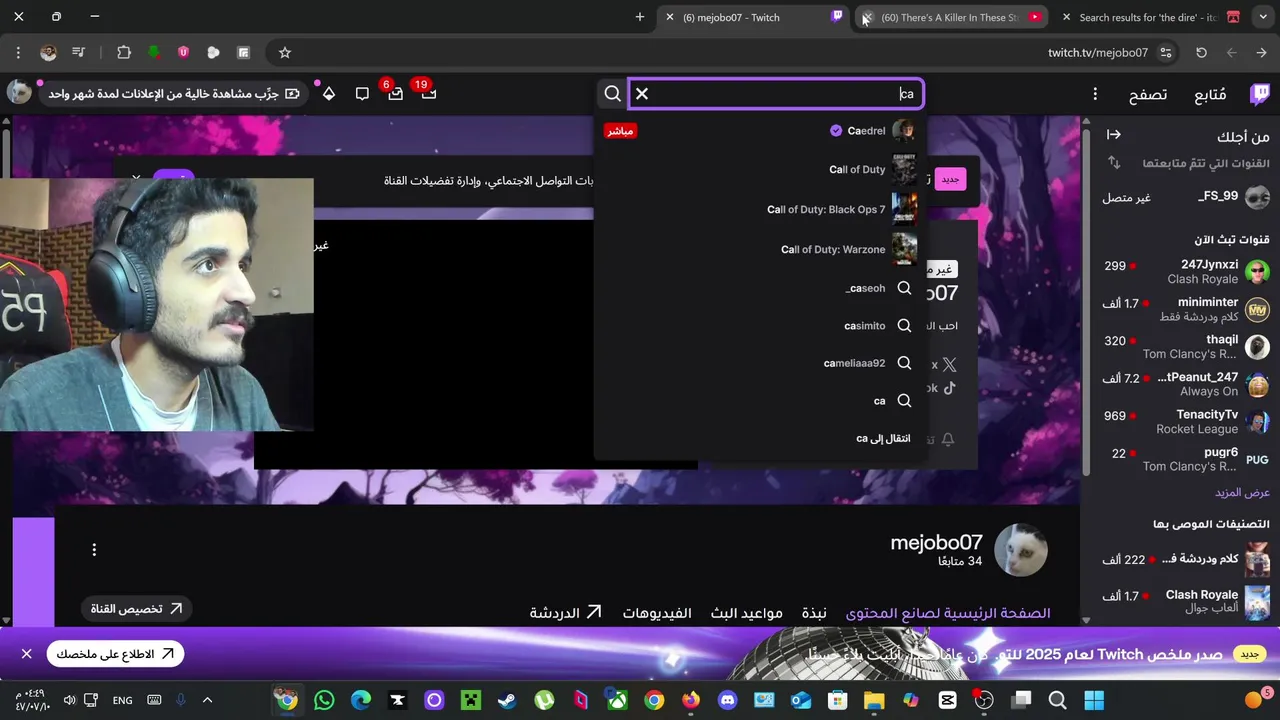The width and height of the screenshot is (1280, 720).
Task: Select casimito search suggestion
Action: [x=760, y=326]
